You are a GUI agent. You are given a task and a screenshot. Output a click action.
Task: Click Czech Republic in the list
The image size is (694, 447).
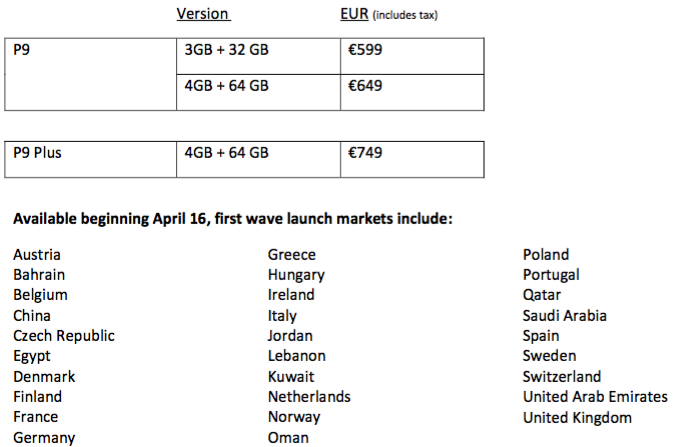[64, 336]
